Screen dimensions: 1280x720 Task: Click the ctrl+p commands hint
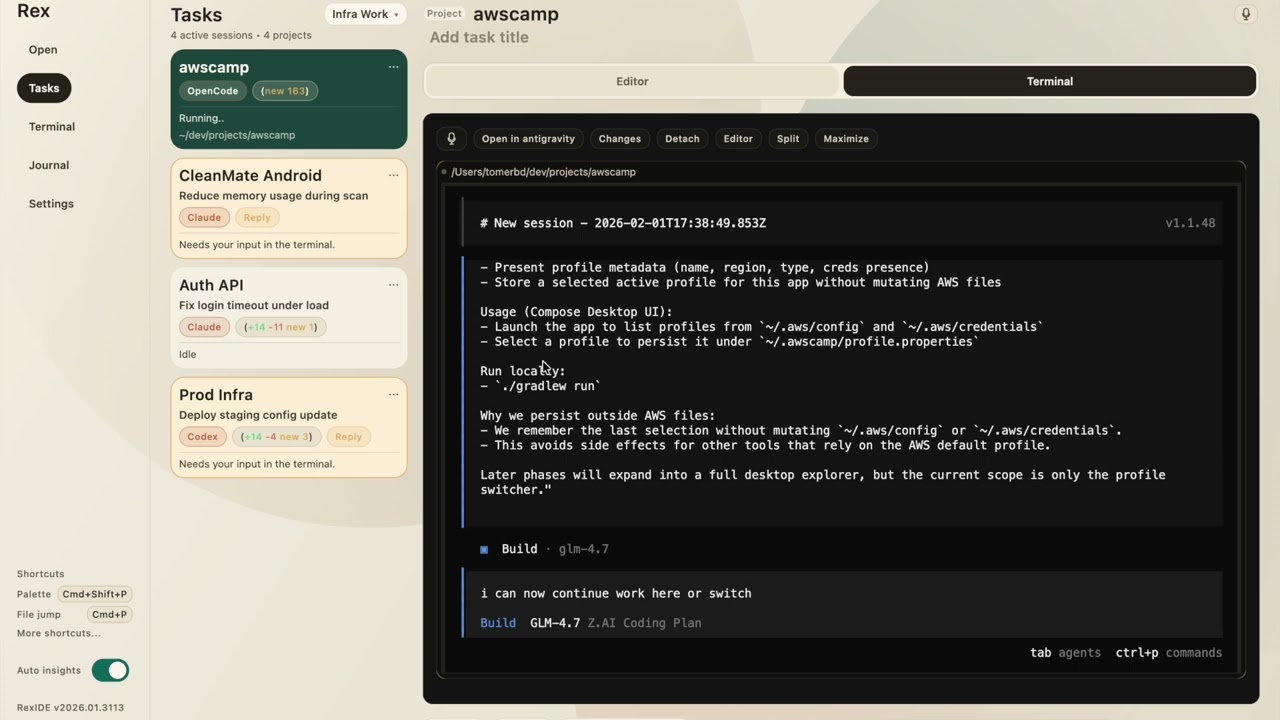[1169, 653]
